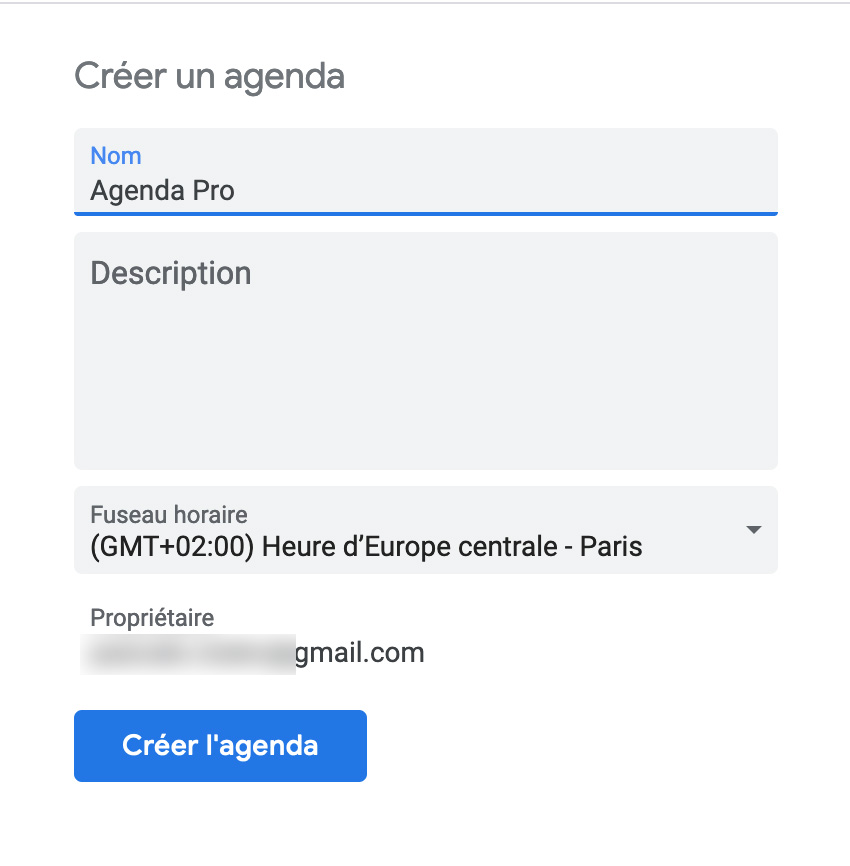The height and width of the screenshot is (866, 850).
Task: Click the "Nom" floating field label
Action: (116, 156)
